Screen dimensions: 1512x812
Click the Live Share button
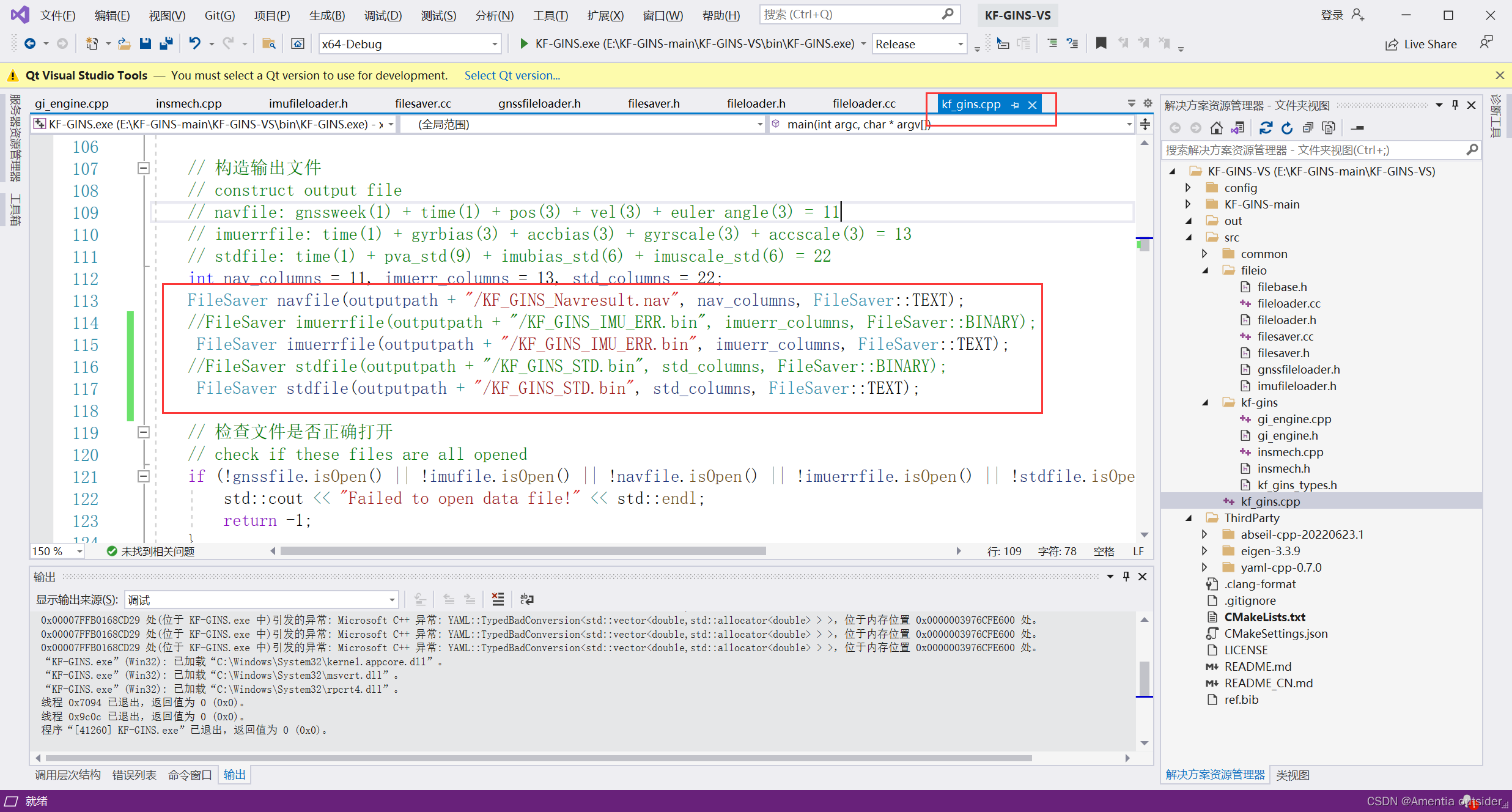1420,44
